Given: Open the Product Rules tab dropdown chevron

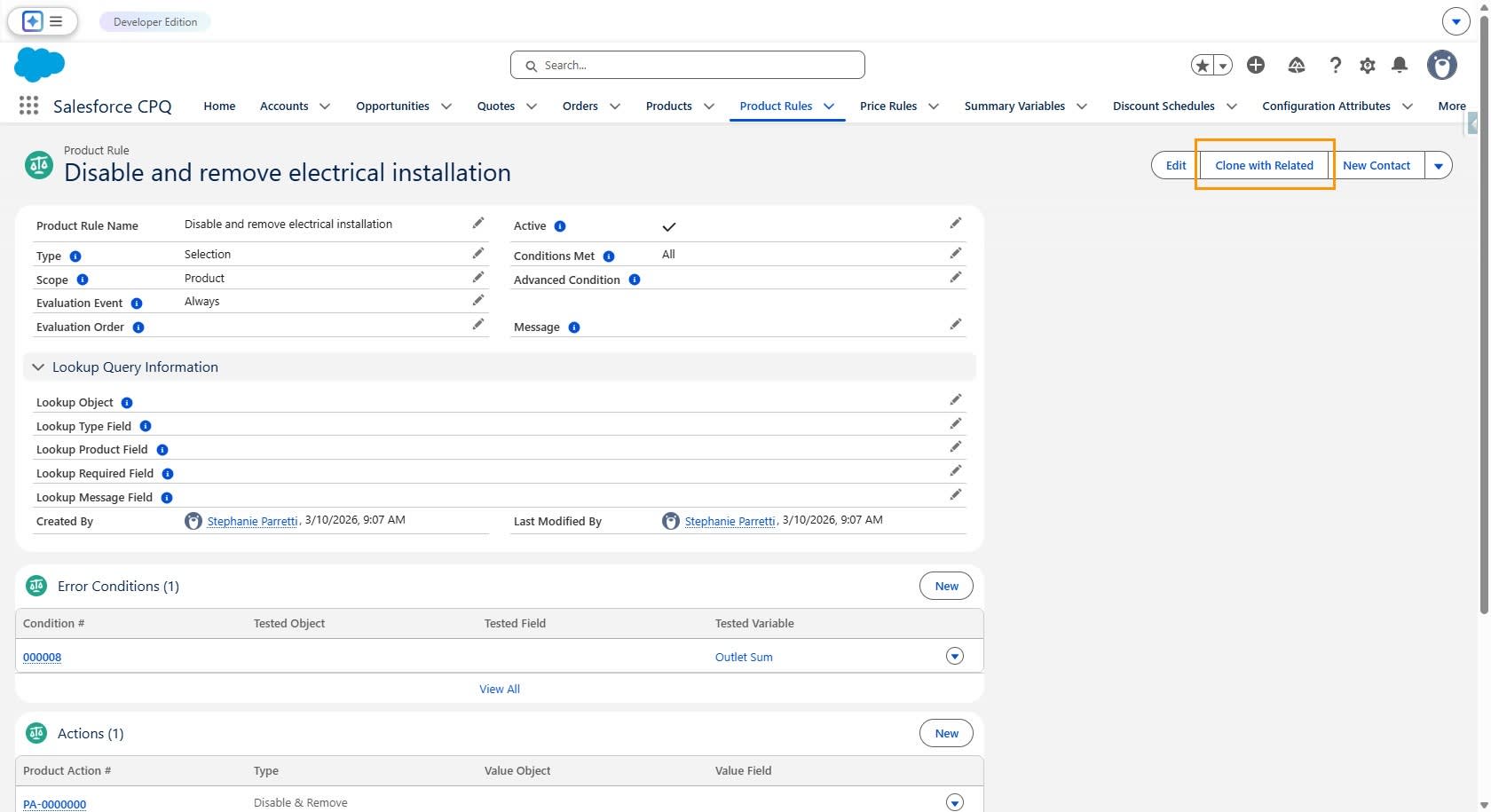Looking at the screenshot, I should pyautogui.click(x=829, y=106).
